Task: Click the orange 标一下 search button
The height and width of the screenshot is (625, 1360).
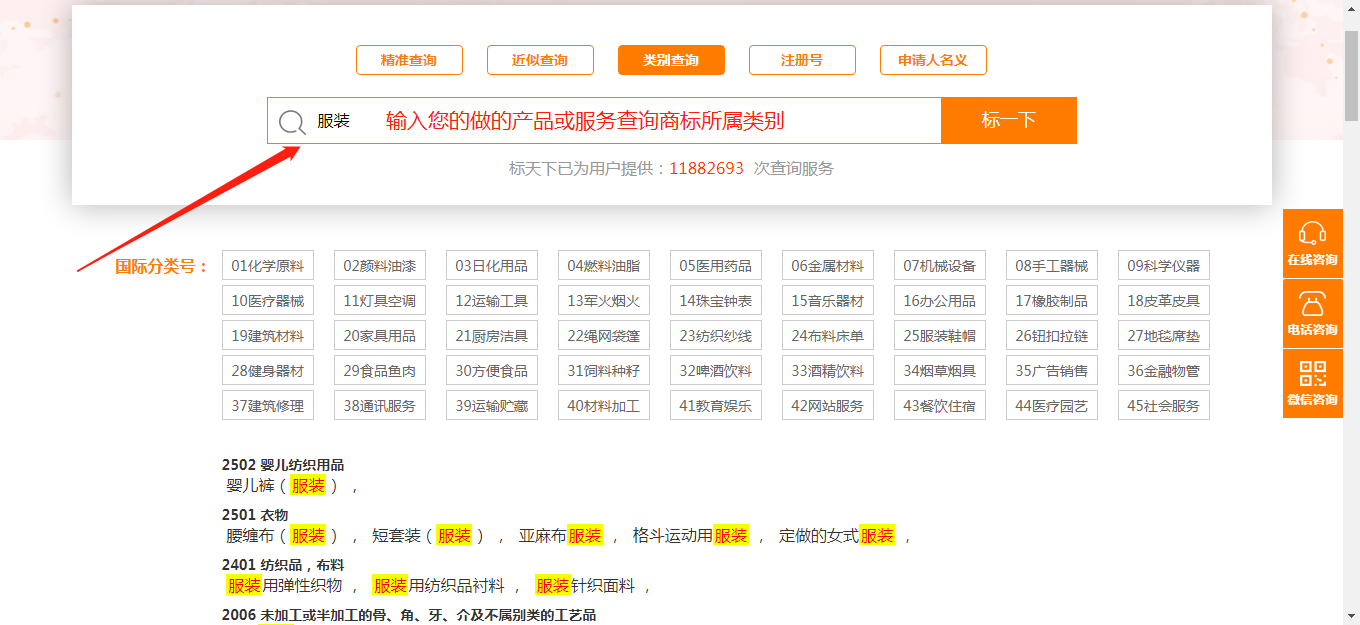Action: point(1008,120)
